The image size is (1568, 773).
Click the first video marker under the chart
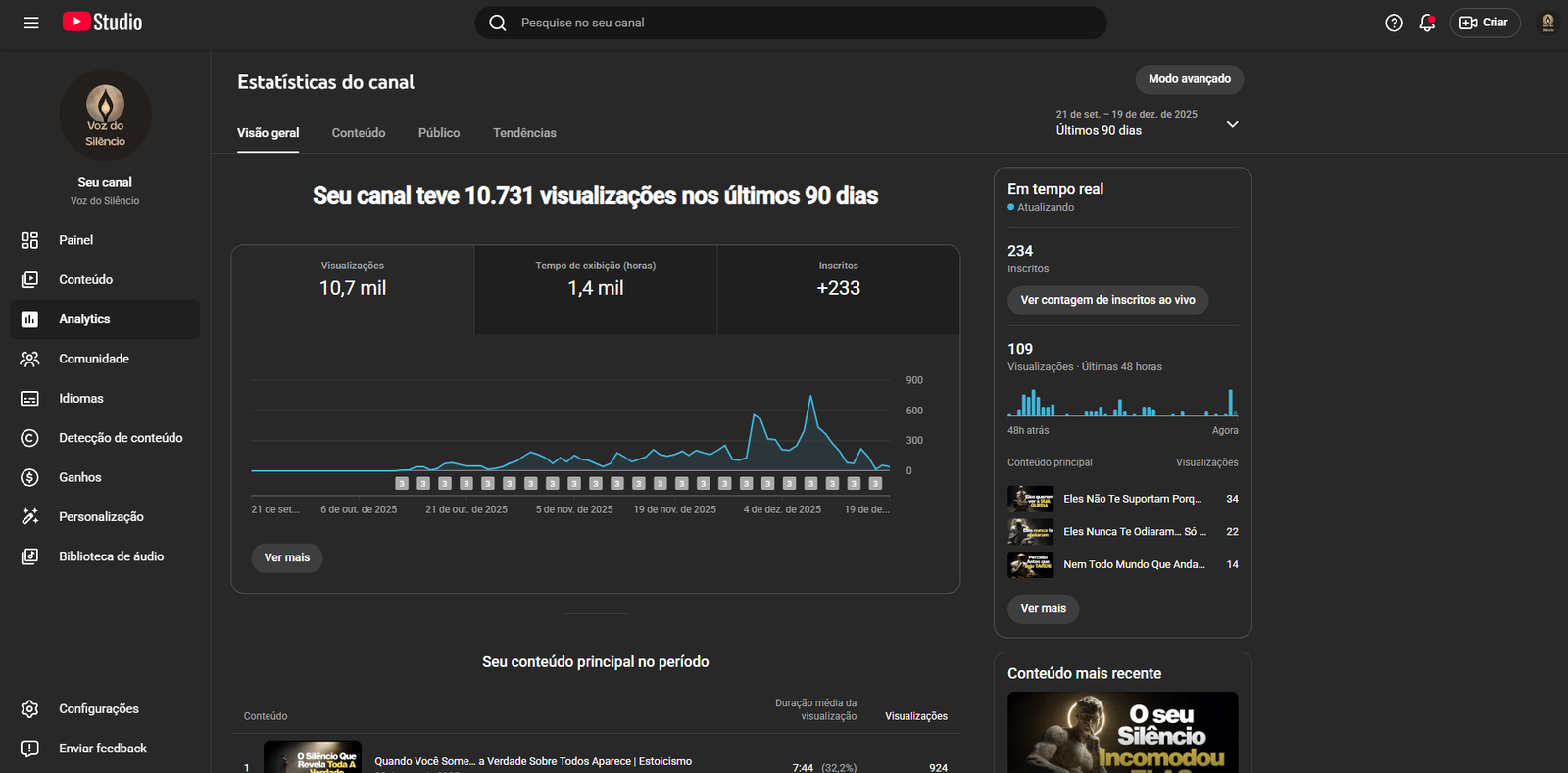click(402, 483)
